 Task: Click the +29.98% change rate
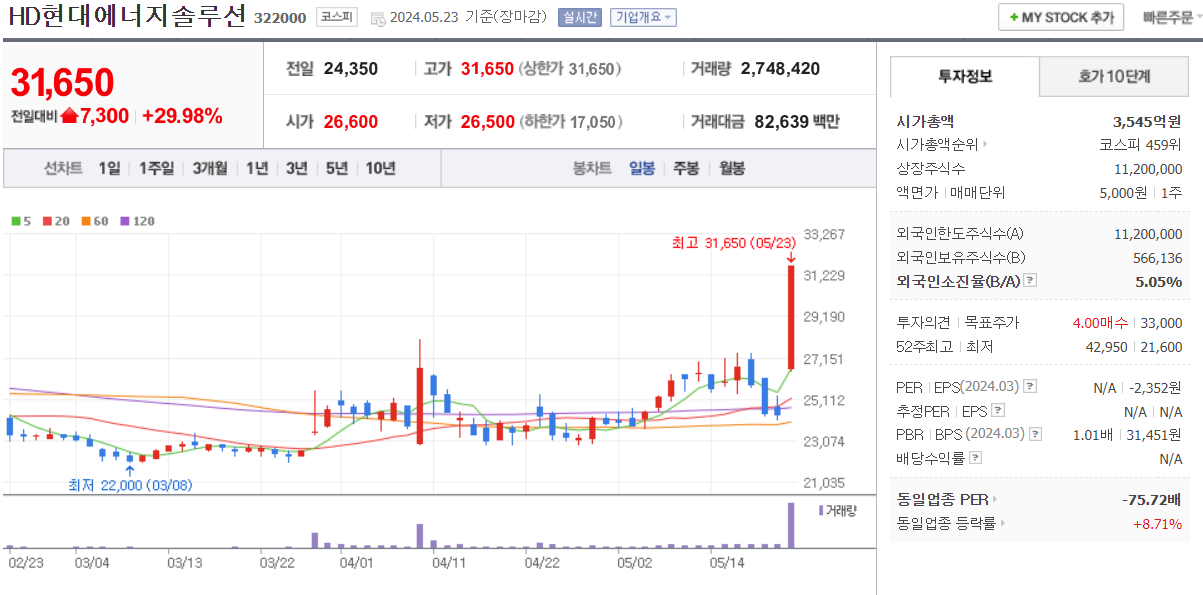(182, 116)
